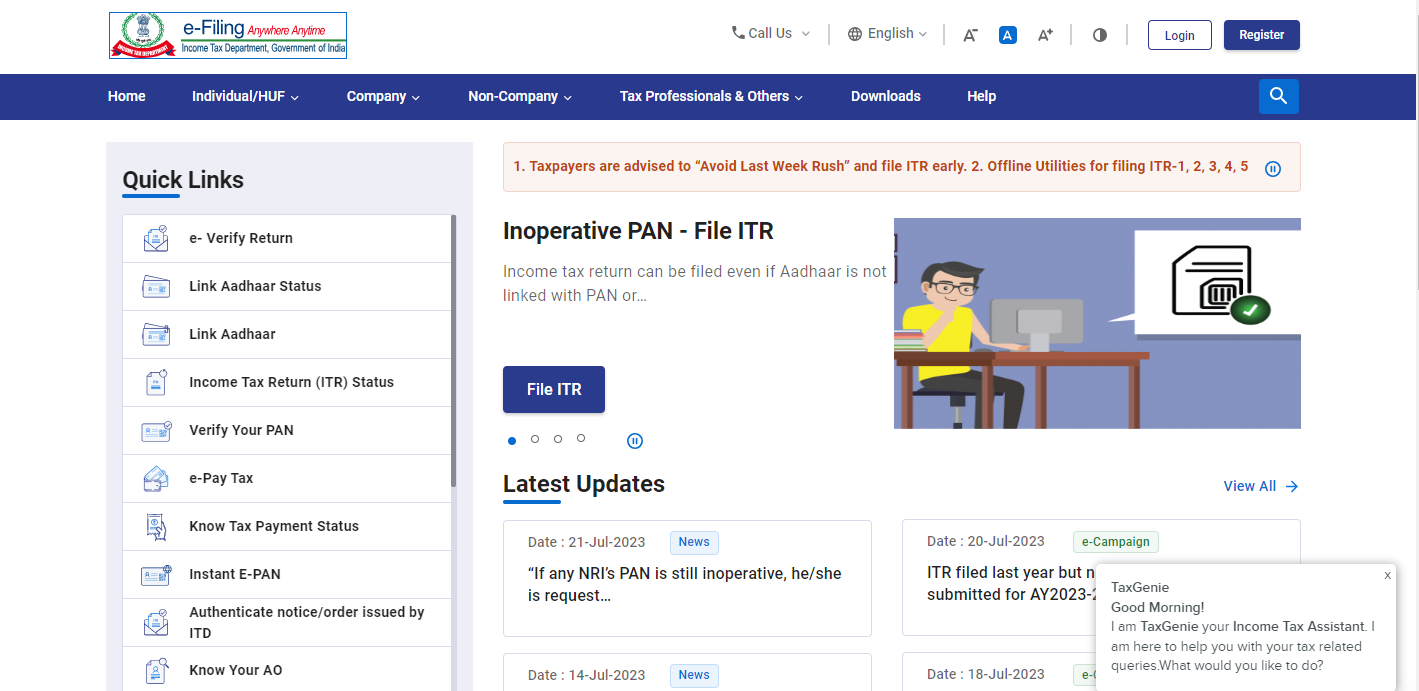Click the Instant E-PAN card icon
Viewport: 1419px width, 691px height.
156,575
